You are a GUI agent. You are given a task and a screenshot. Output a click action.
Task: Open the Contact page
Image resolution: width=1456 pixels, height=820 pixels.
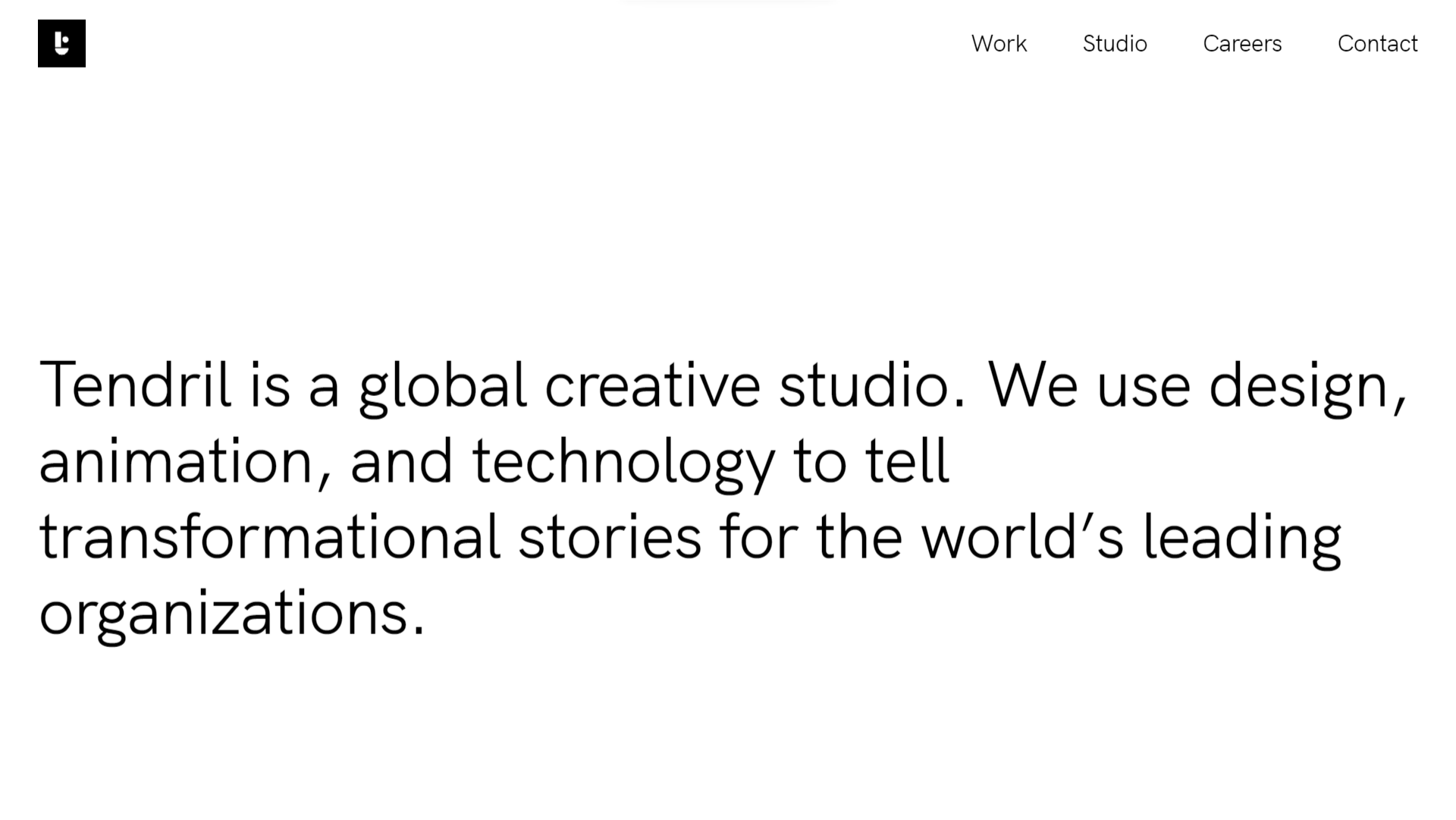(x=1377, y=44)
